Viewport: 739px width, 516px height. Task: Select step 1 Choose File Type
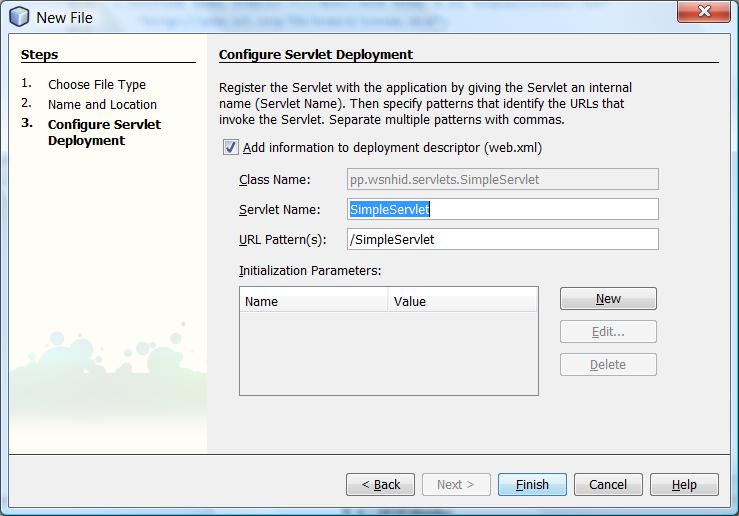97,84
